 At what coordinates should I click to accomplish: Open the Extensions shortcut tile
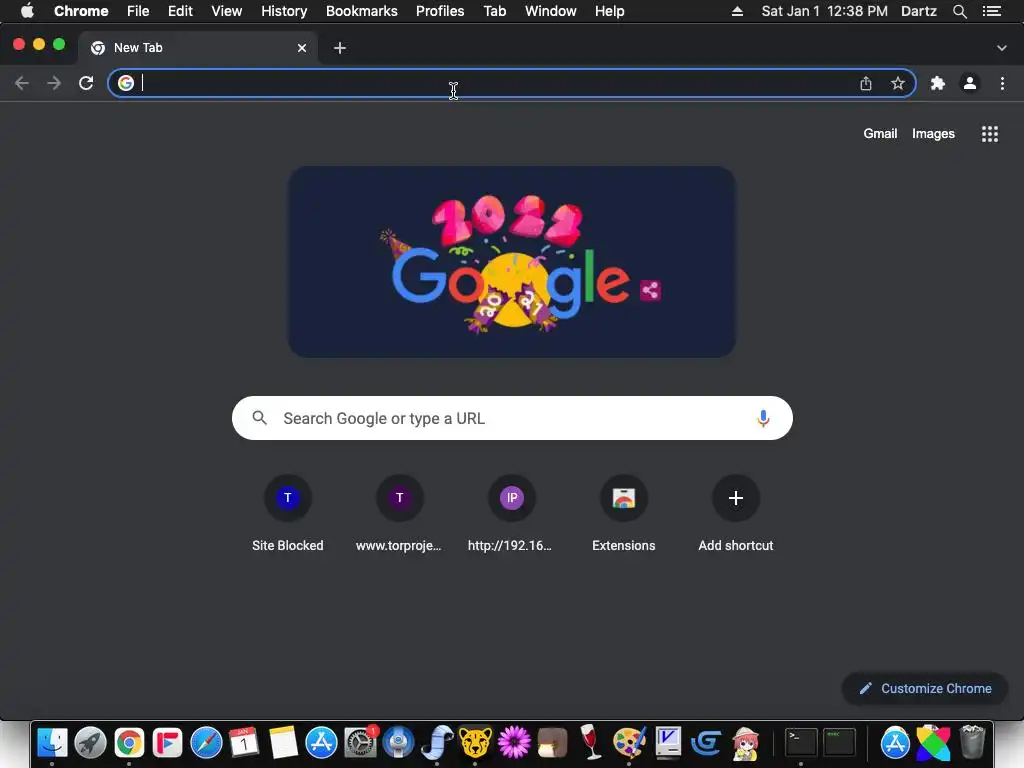click(624, 515)
